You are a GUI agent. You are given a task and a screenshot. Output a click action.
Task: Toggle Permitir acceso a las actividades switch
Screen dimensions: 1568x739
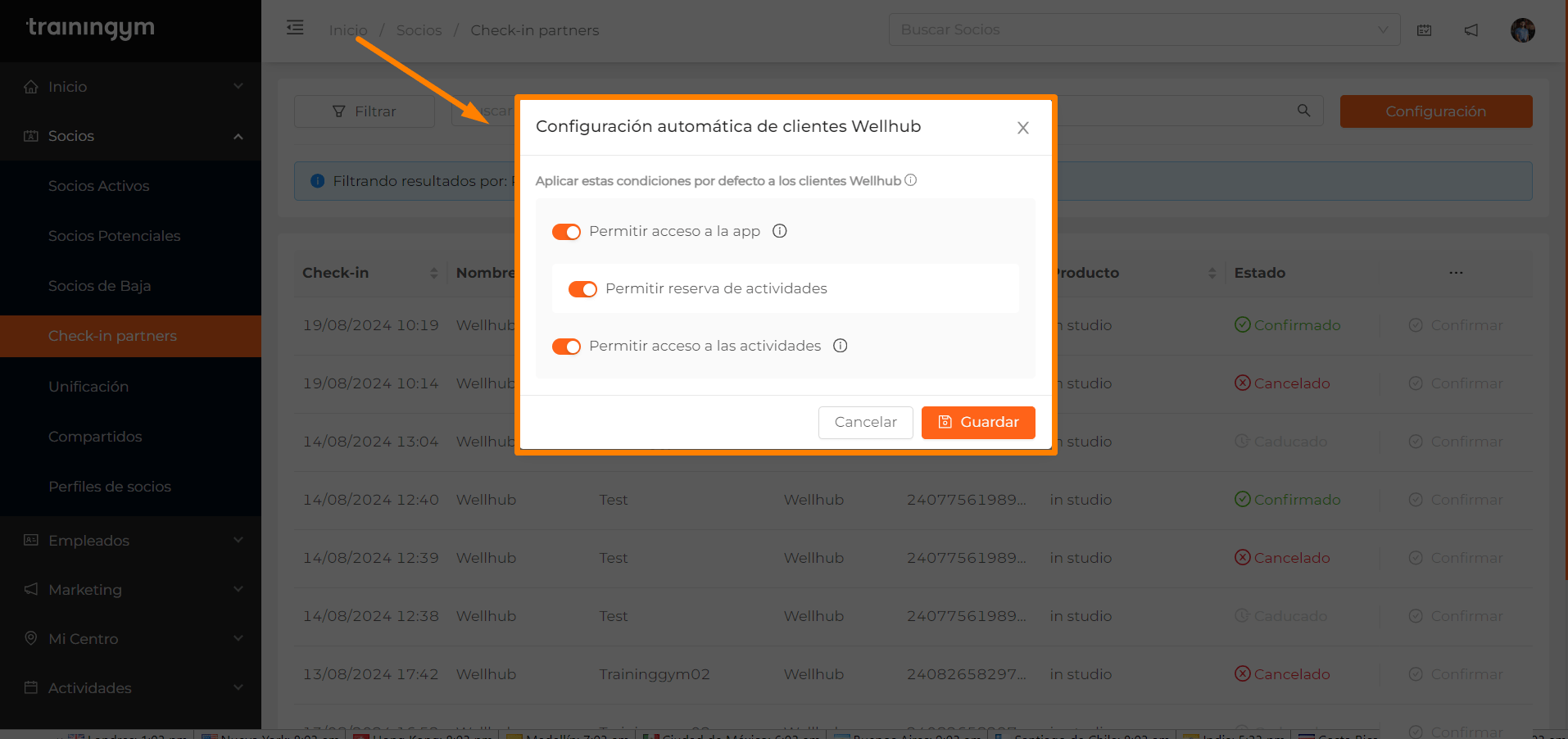pyautogui.click(x=566, y=347)
